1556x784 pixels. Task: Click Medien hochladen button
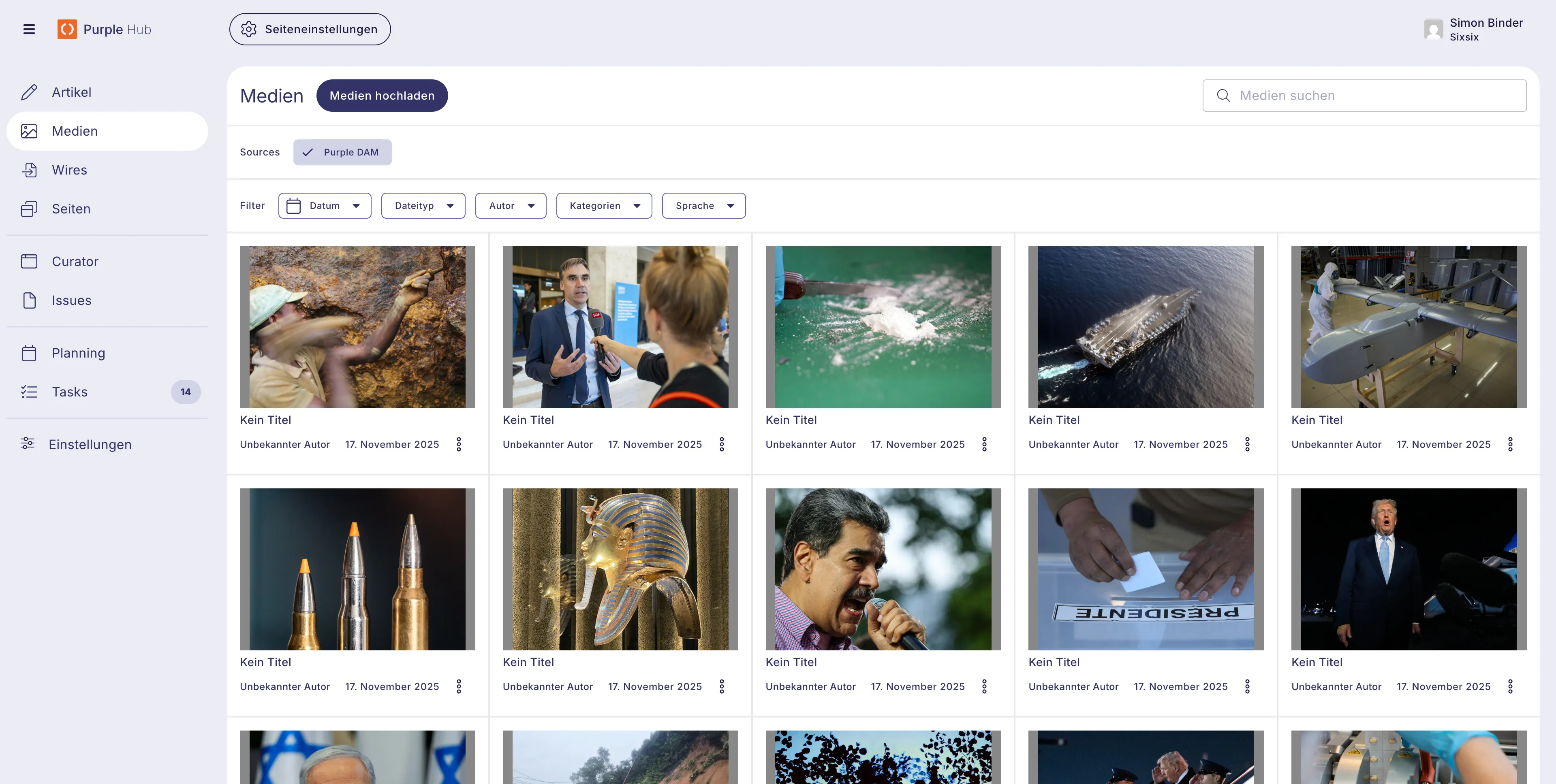point(383,95)
